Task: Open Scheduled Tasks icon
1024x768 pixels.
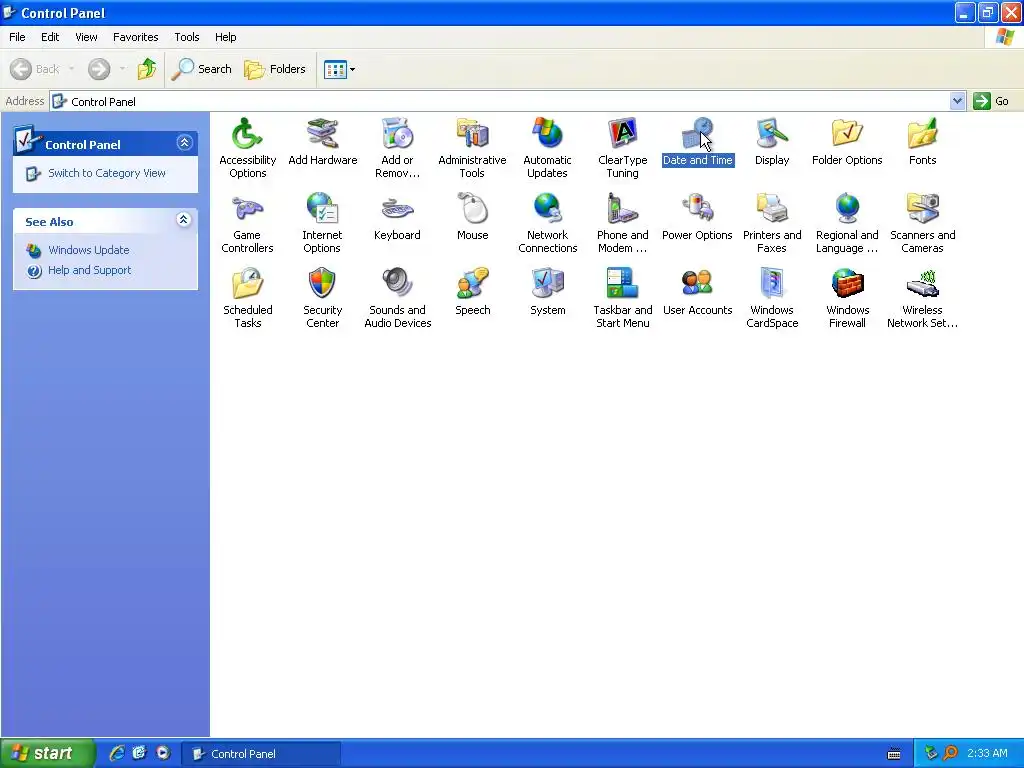Action: coord(247,284)
